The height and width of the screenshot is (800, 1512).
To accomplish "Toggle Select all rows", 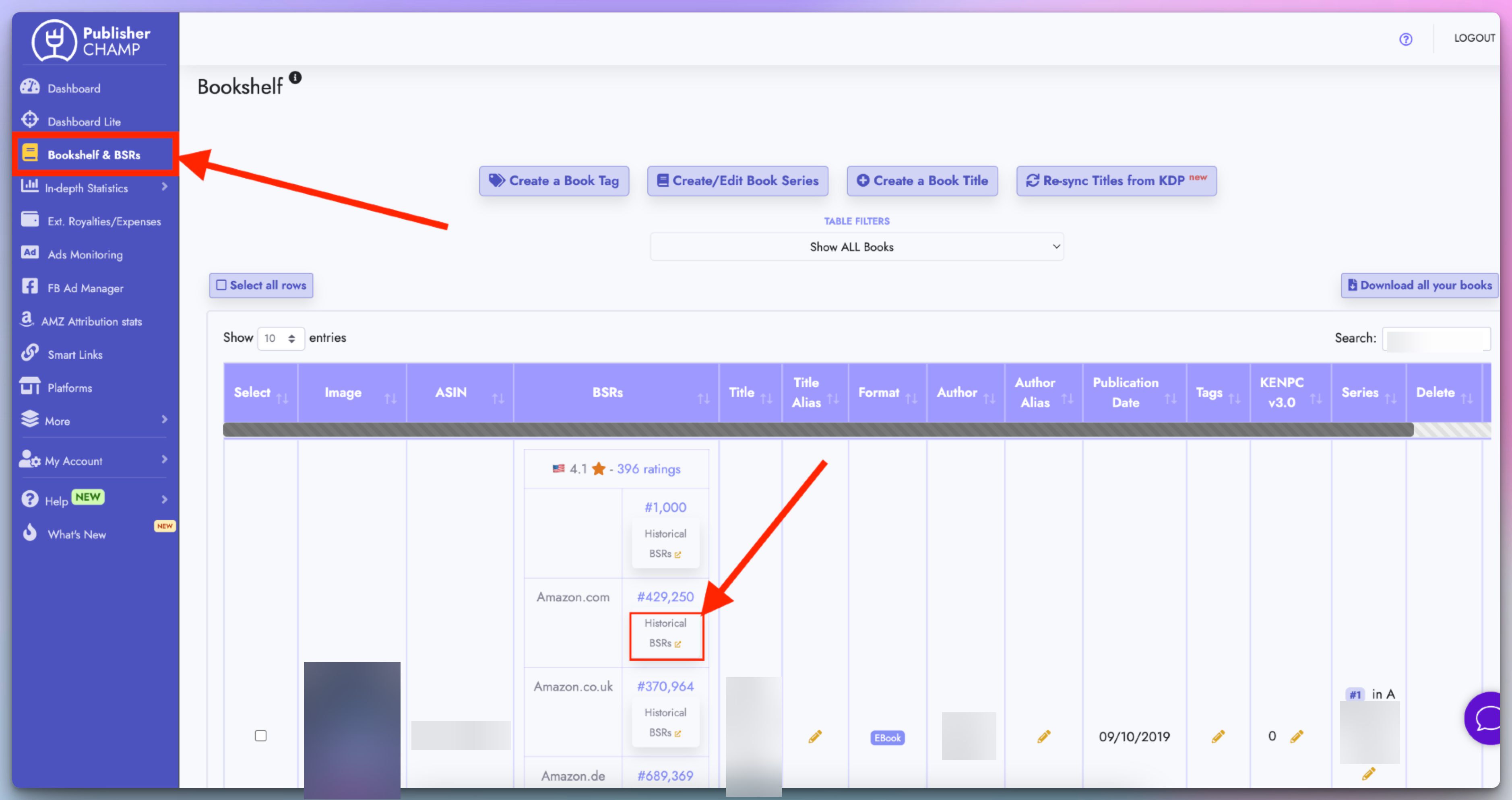I will [x=261, y=285].
